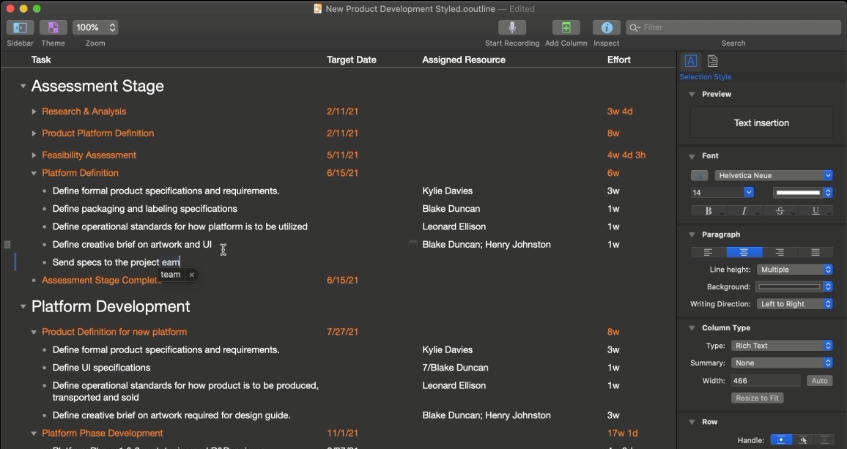Align paragraph text right
This screenshot has width=847, height=449.
tap(779, 252)
